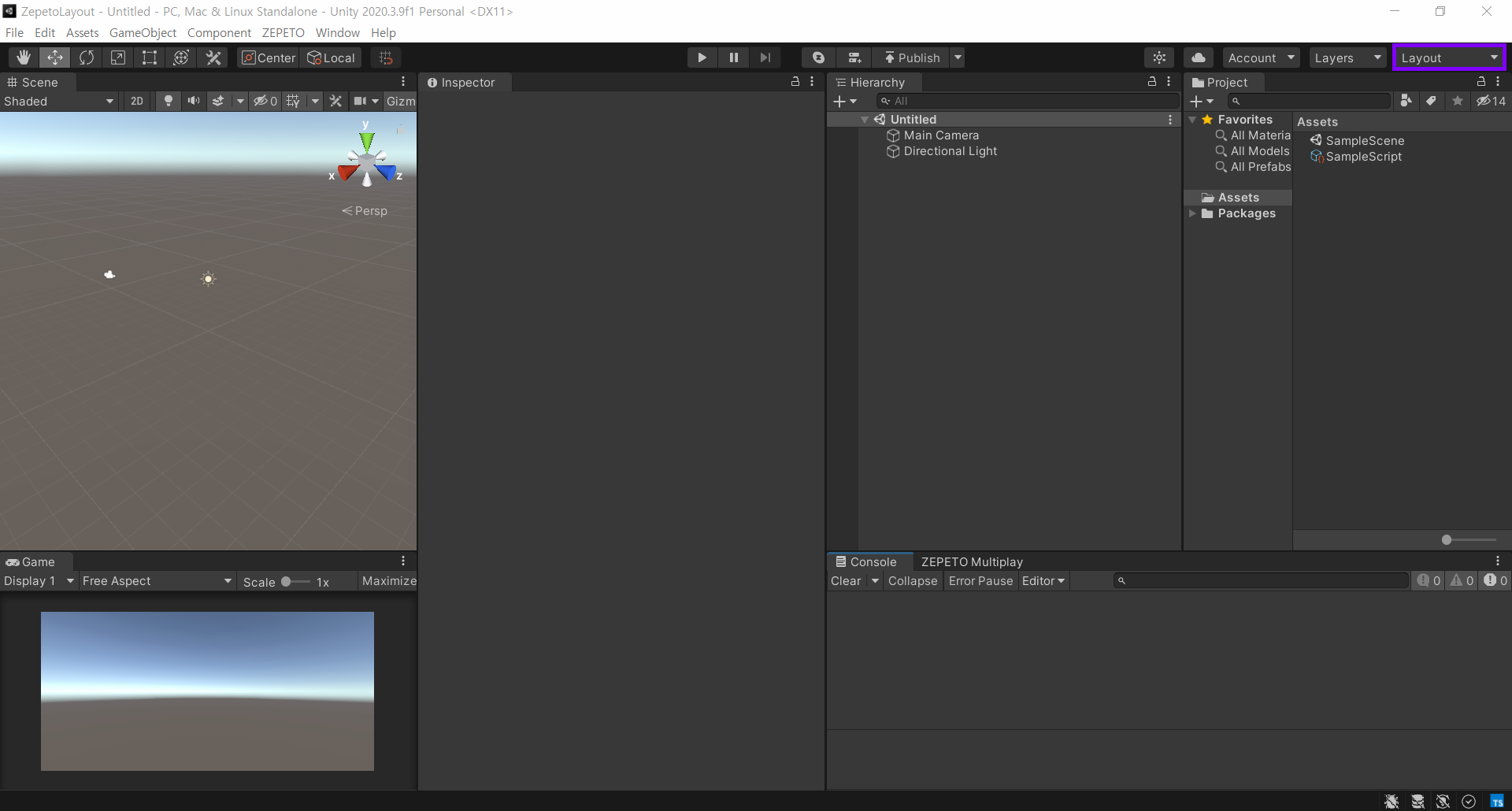Open the Layers dropdown

pos(1347,57)
